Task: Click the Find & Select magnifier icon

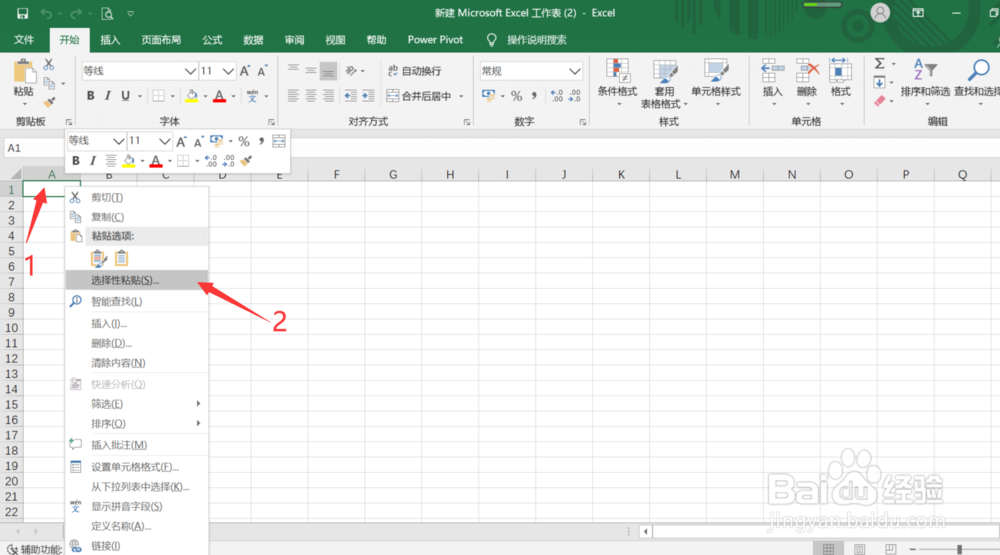Action: [979, 70]
